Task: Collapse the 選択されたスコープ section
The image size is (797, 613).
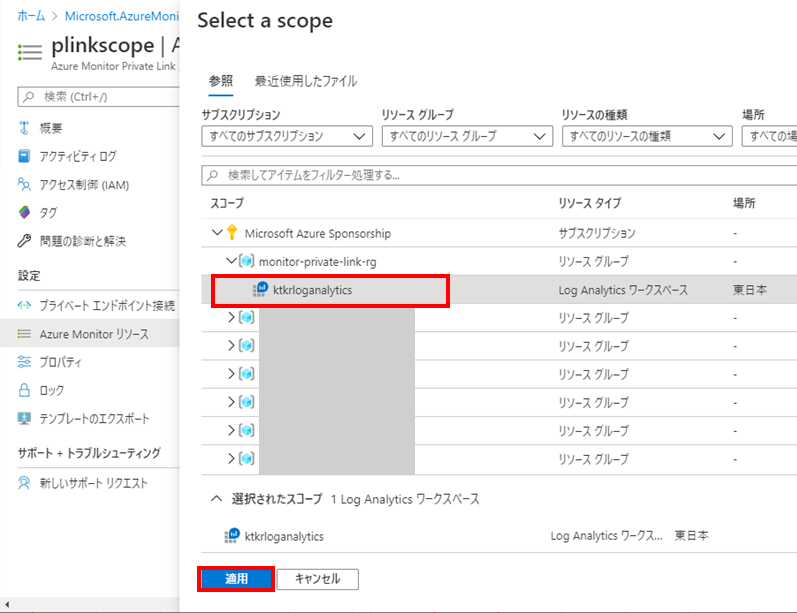Action: click(x=217, y=499)
